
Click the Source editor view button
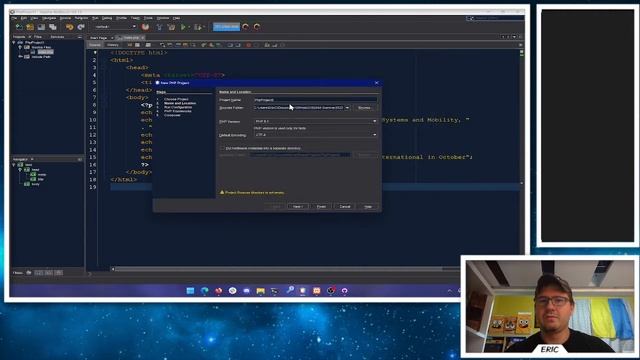coord(95,45)
